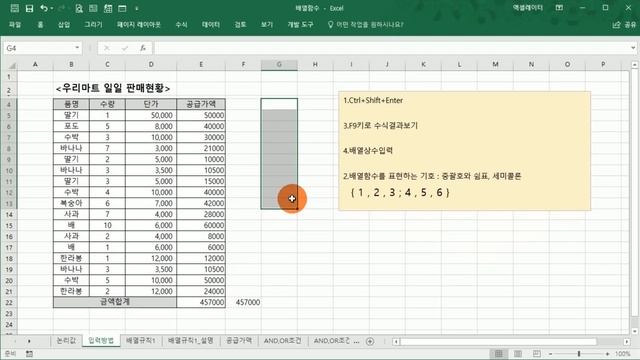Viewport: 640px width, 360px height.
Task: Open the Name Box dropdown arrow
Action: (77, 48)
